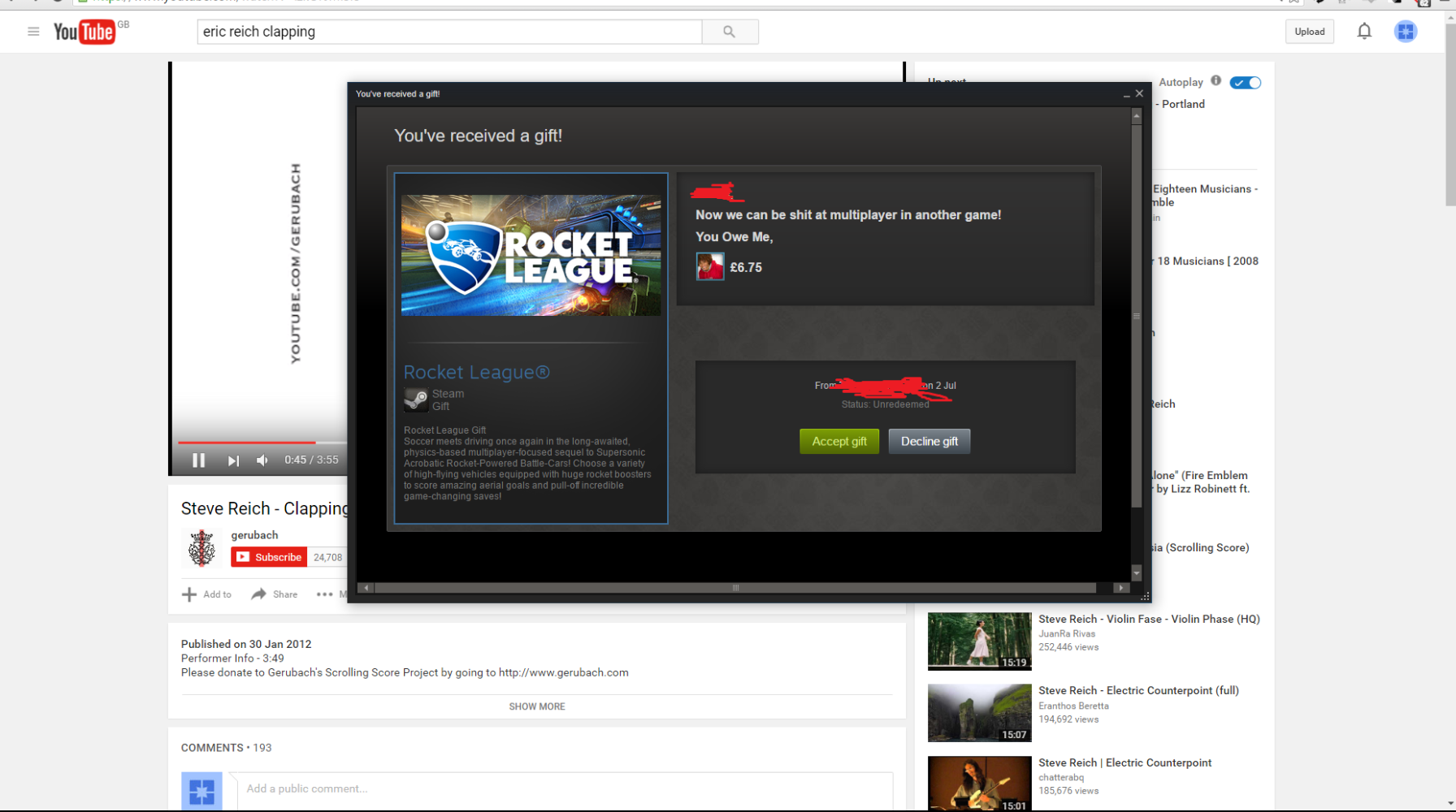
Task: Click the gerubach channel avatar
Action: click(x=201, y=547)
